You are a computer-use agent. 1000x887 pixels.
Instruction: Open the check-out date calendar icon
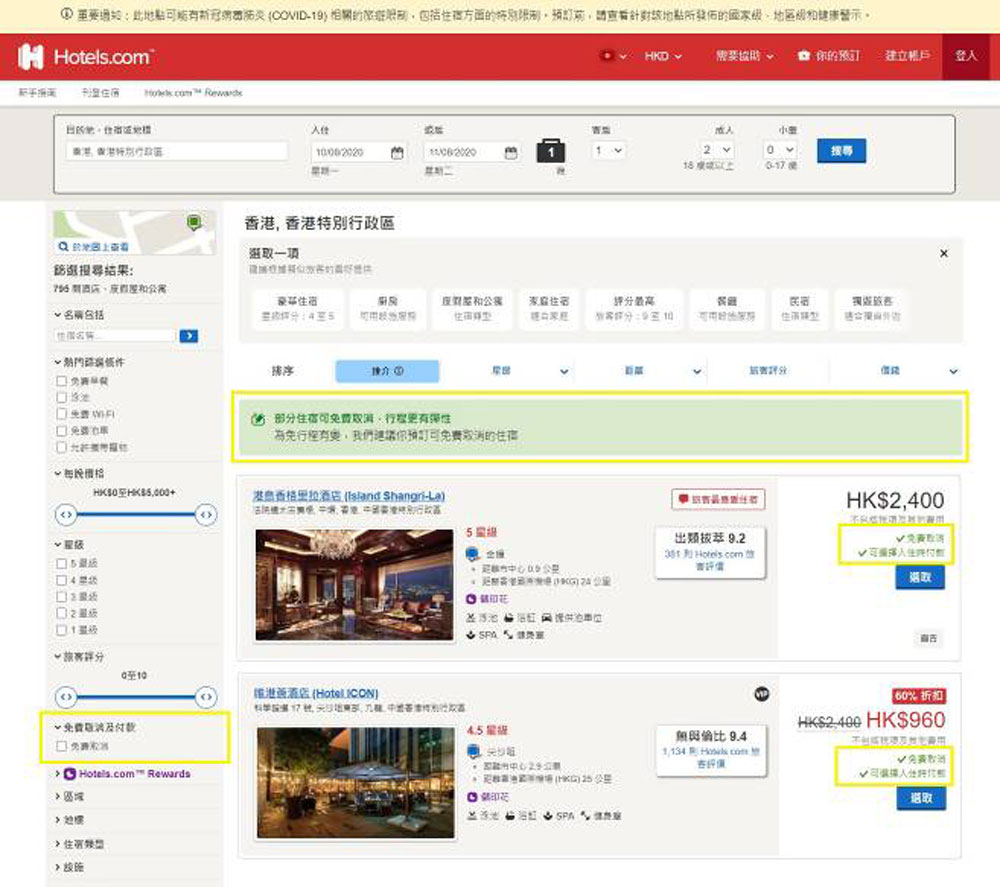pyautogui.click(x=510, y=153)
